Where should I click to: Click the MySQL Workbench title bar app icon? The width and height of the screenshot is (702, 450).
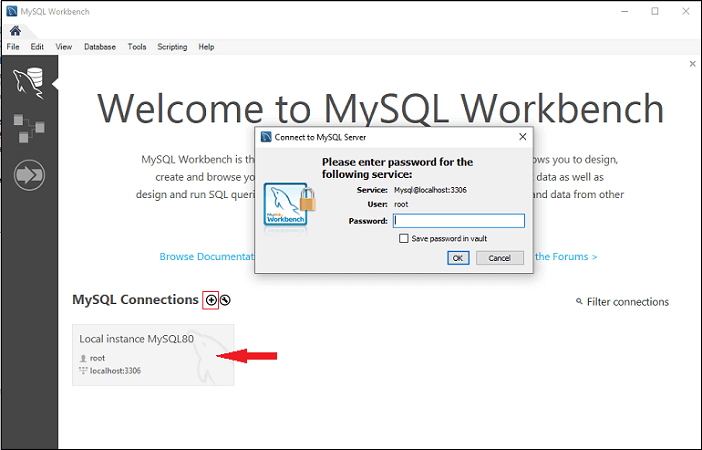12,11
